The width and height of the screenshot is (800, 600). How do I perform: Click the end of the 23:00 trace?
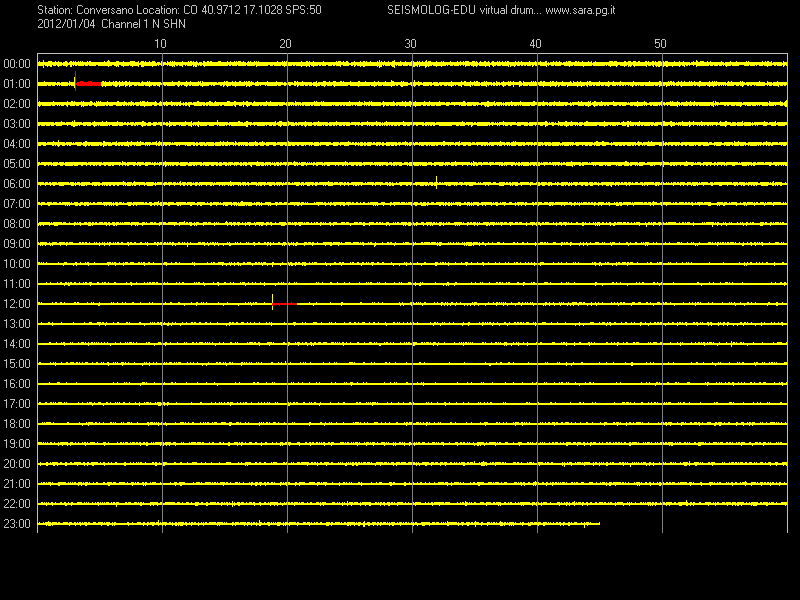599,523
